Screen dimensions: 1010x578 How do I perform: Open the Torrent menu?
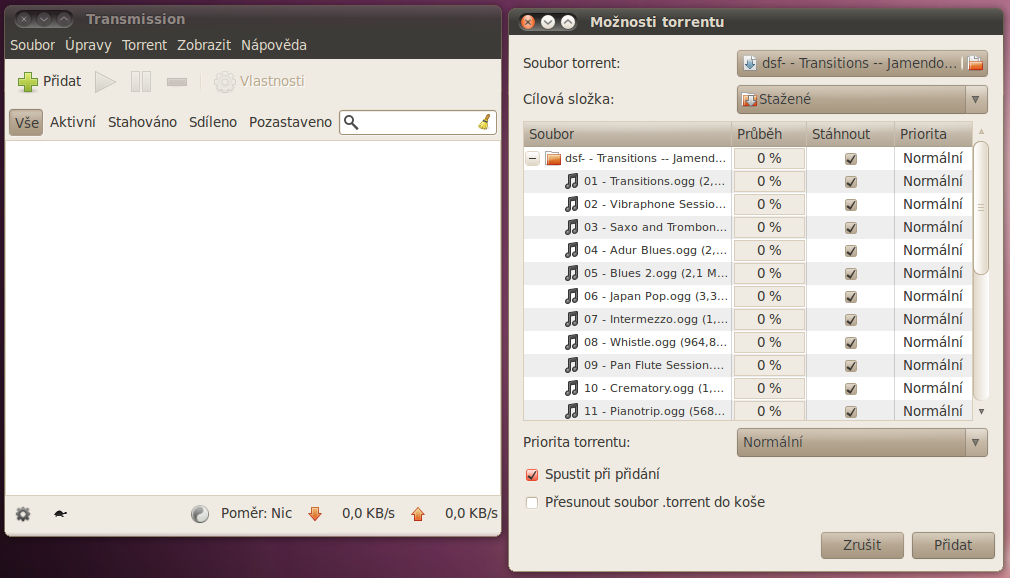click(144, 45)
